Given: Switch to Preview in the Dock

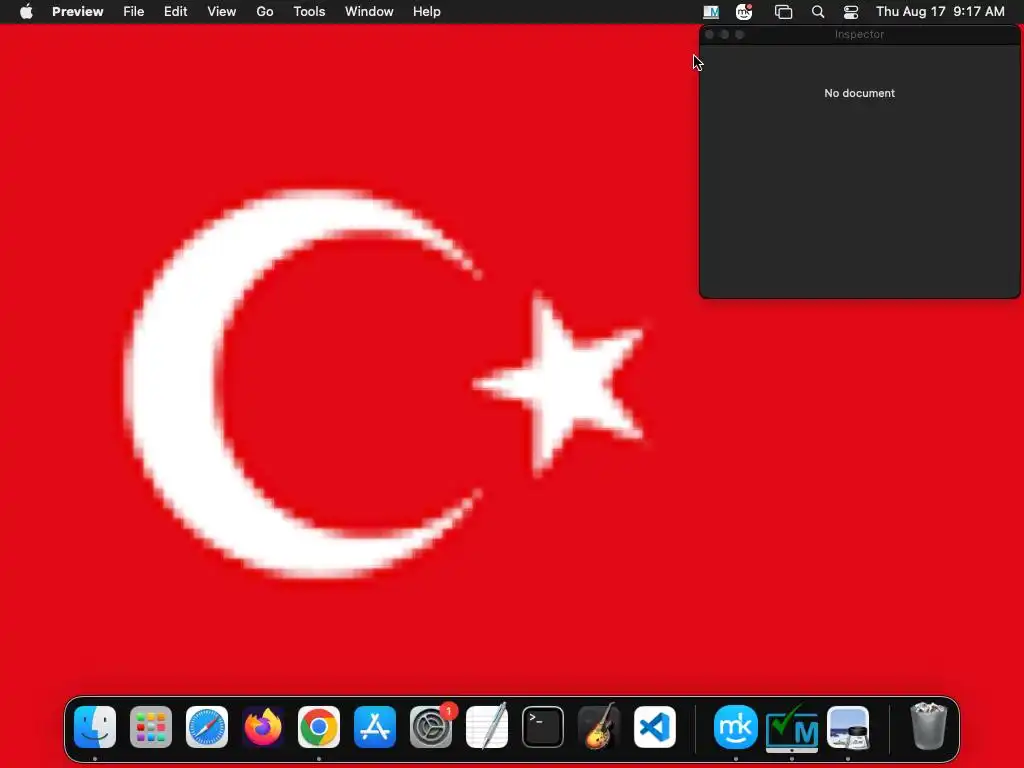Looking at the screenshot, I should (848, 727).
